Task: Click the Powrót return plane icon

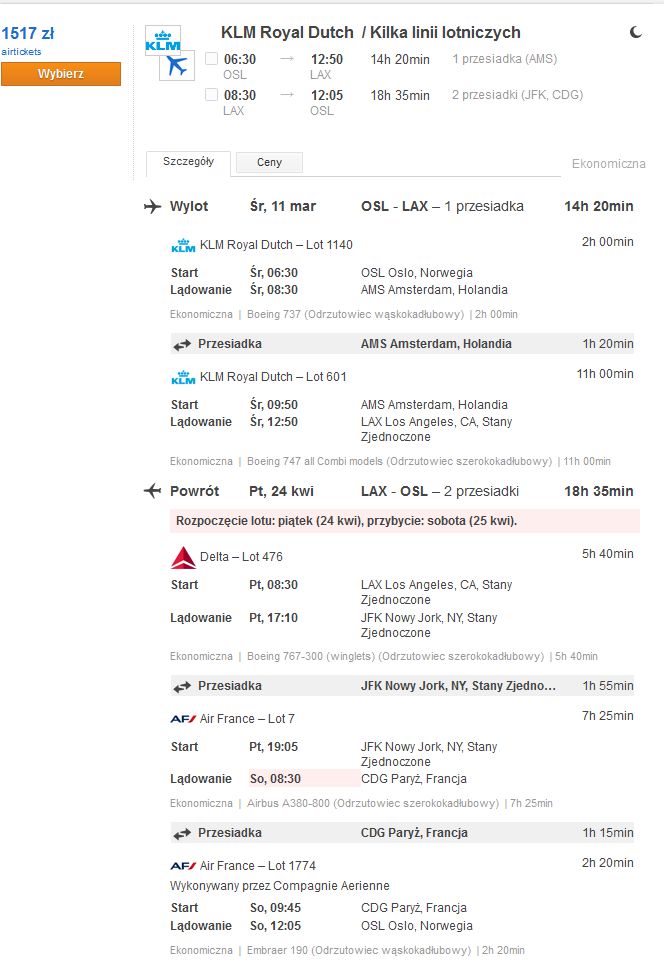Action: pos(153,491)
